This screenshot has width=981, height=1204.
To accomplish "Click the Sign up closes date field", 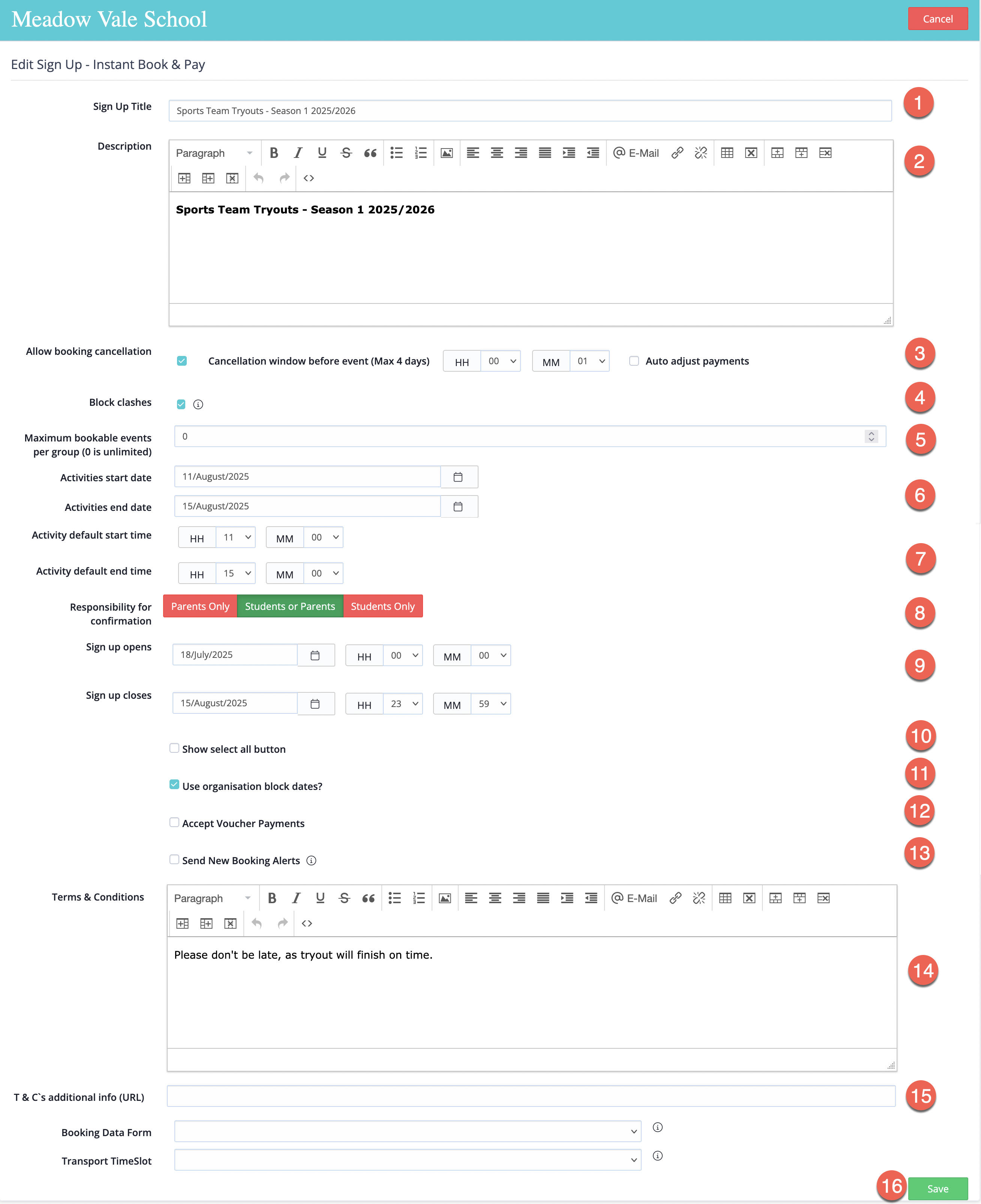I will pos(235,703).
